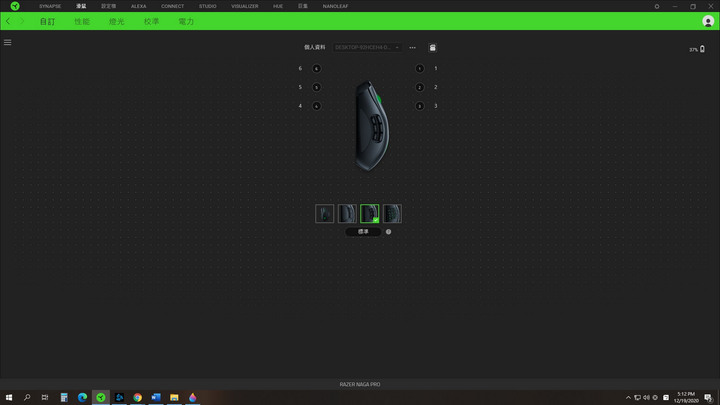Open the ALEXA top tab
The width and height of the screenshot is (720, 405).
coord(138,6)
